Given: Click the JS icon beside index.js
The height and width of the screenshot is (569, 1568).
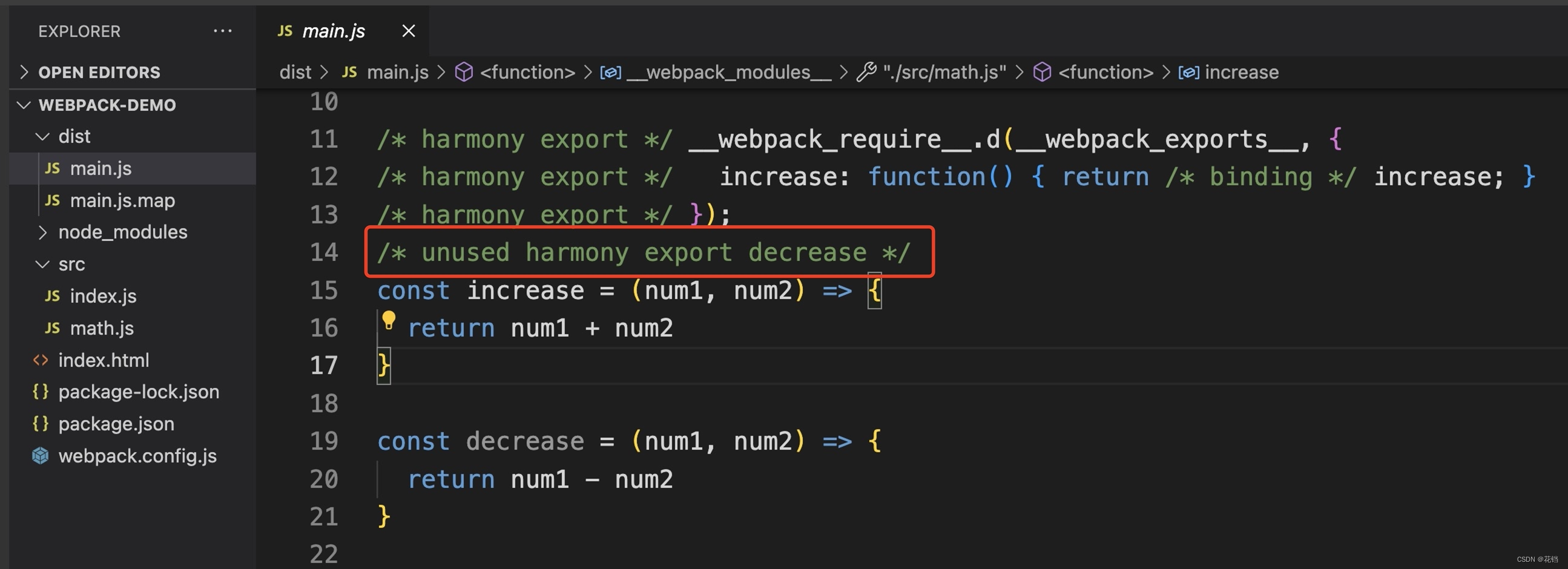Looking at the screenshot, I should click(52, 296).
